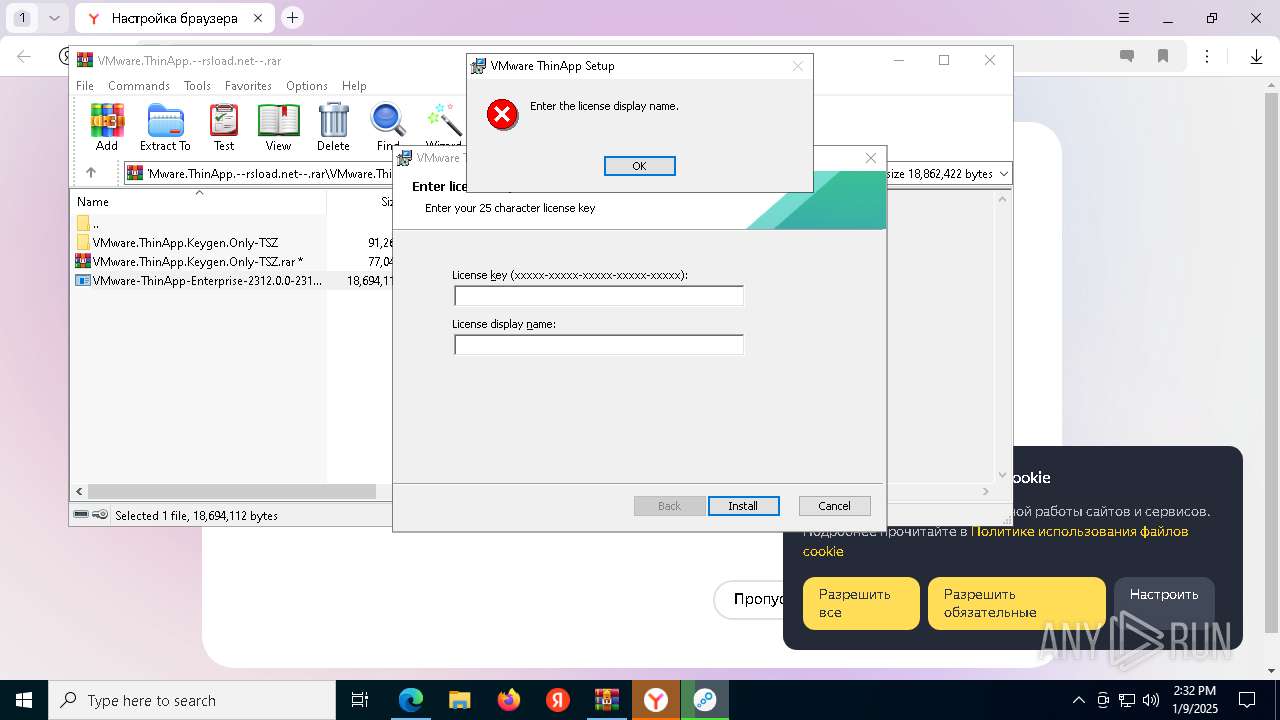
Task: Open the Commands menu in WinRAR
Action: tap(139, 86)
